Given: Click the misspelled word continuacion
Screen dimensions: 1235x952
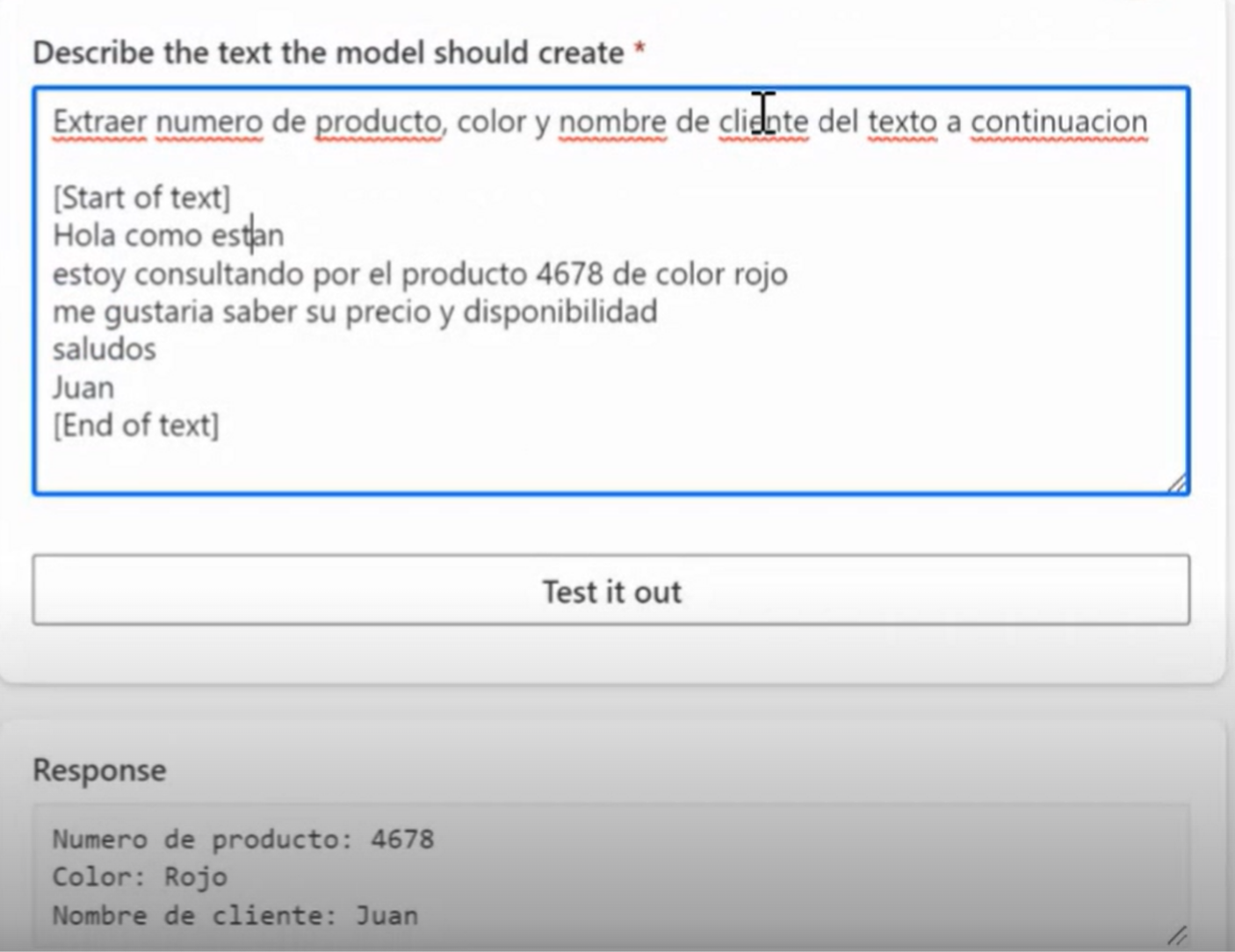Looking at the screenshot, I should pyautogui.click(x=1057, y=123).
